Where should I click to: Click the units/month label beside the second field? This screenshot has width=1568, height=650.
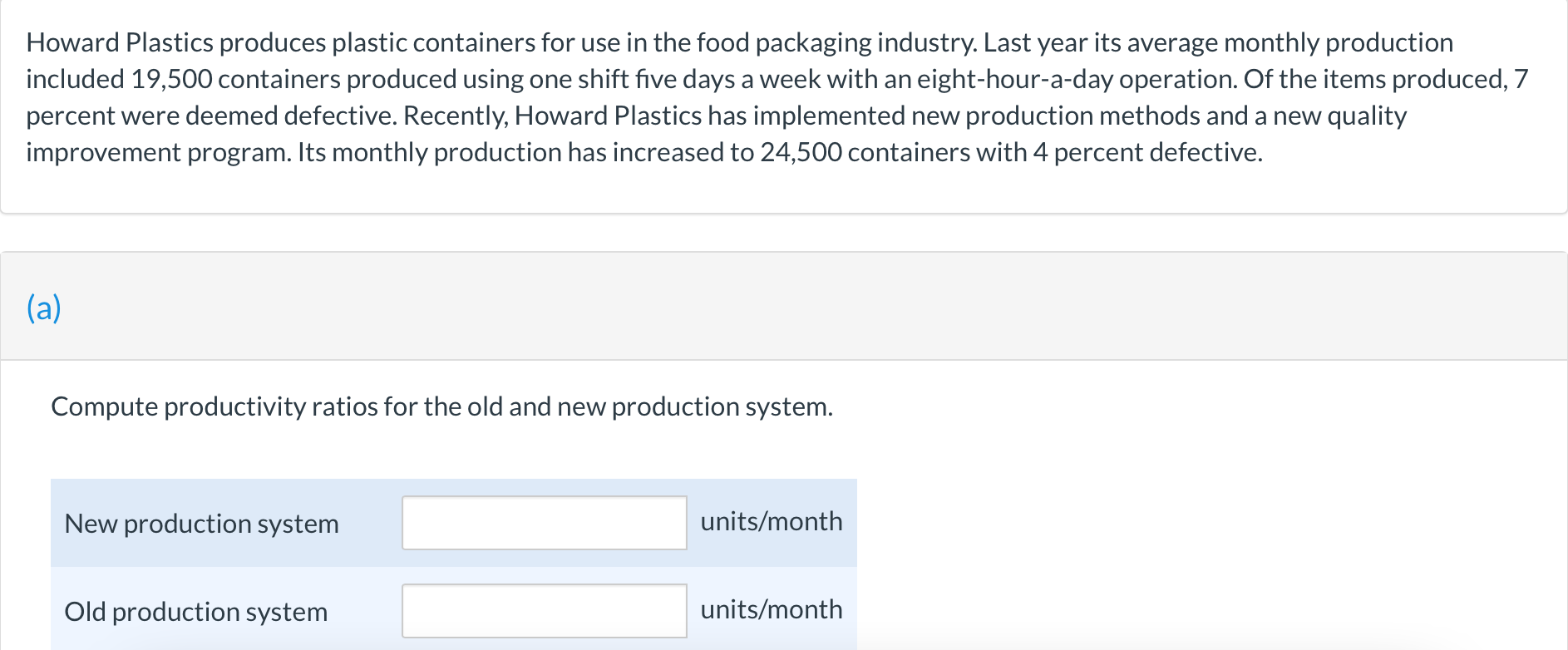pos(771,609)
